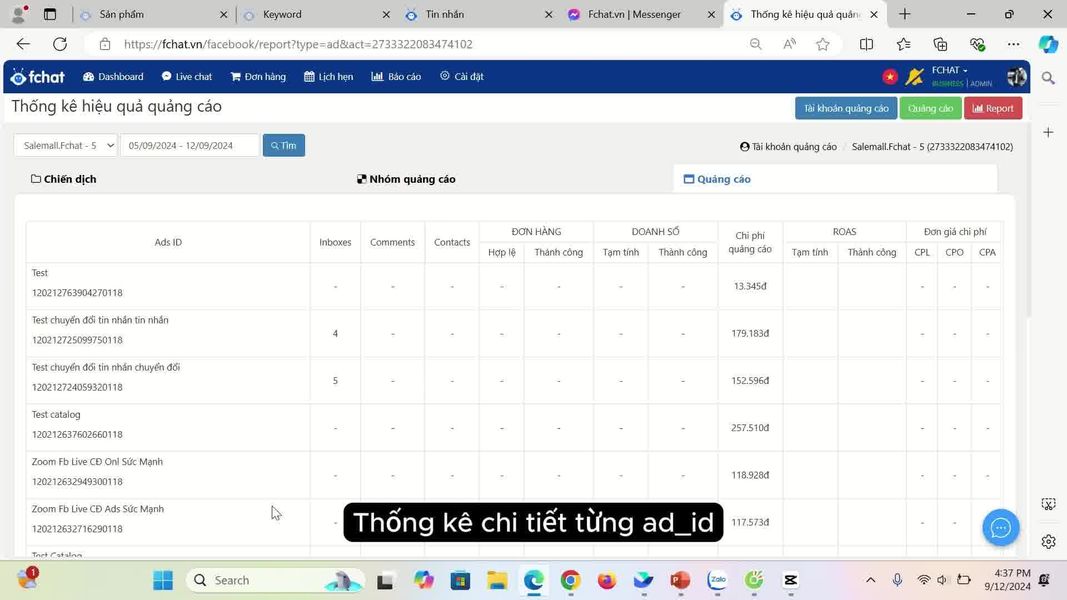Open PowerPoint from taskbar
This screenshot has height=600, width=1067.
click(x=680, y=580)
